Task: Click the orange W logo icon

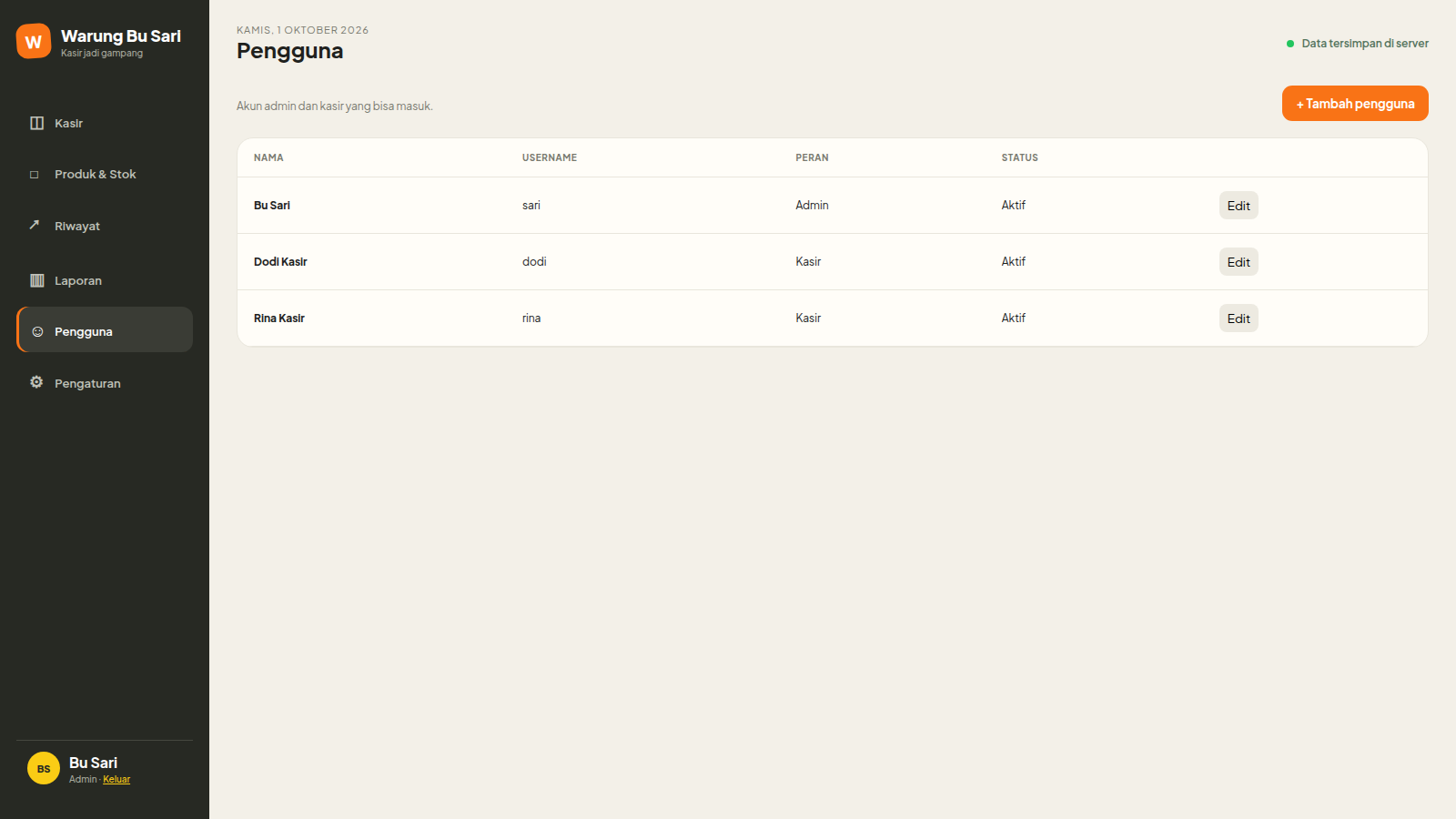Action: [x=34, y=41]
